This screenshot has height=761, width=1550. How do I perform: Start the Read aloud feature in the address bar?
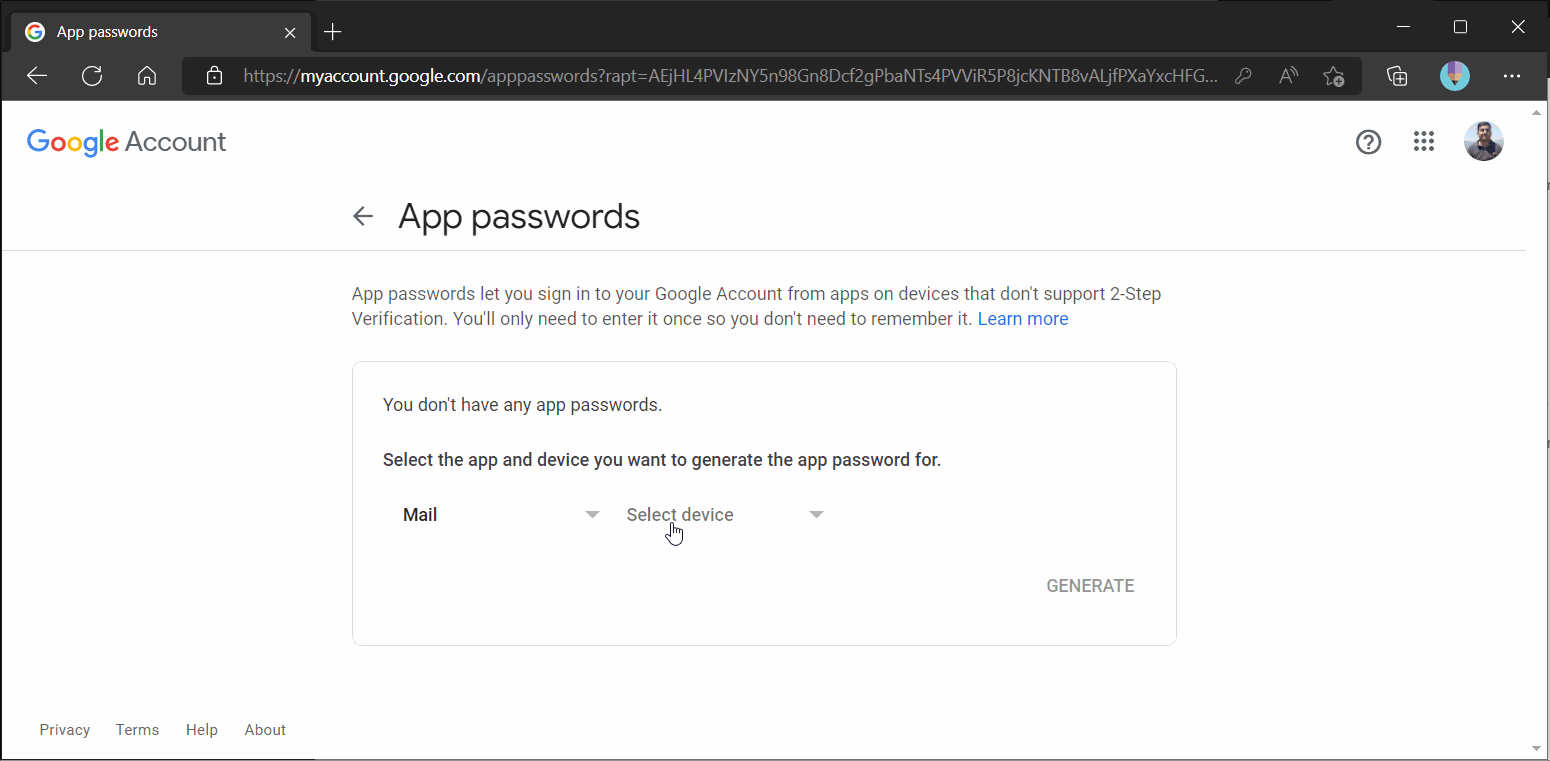point(1288,76)
